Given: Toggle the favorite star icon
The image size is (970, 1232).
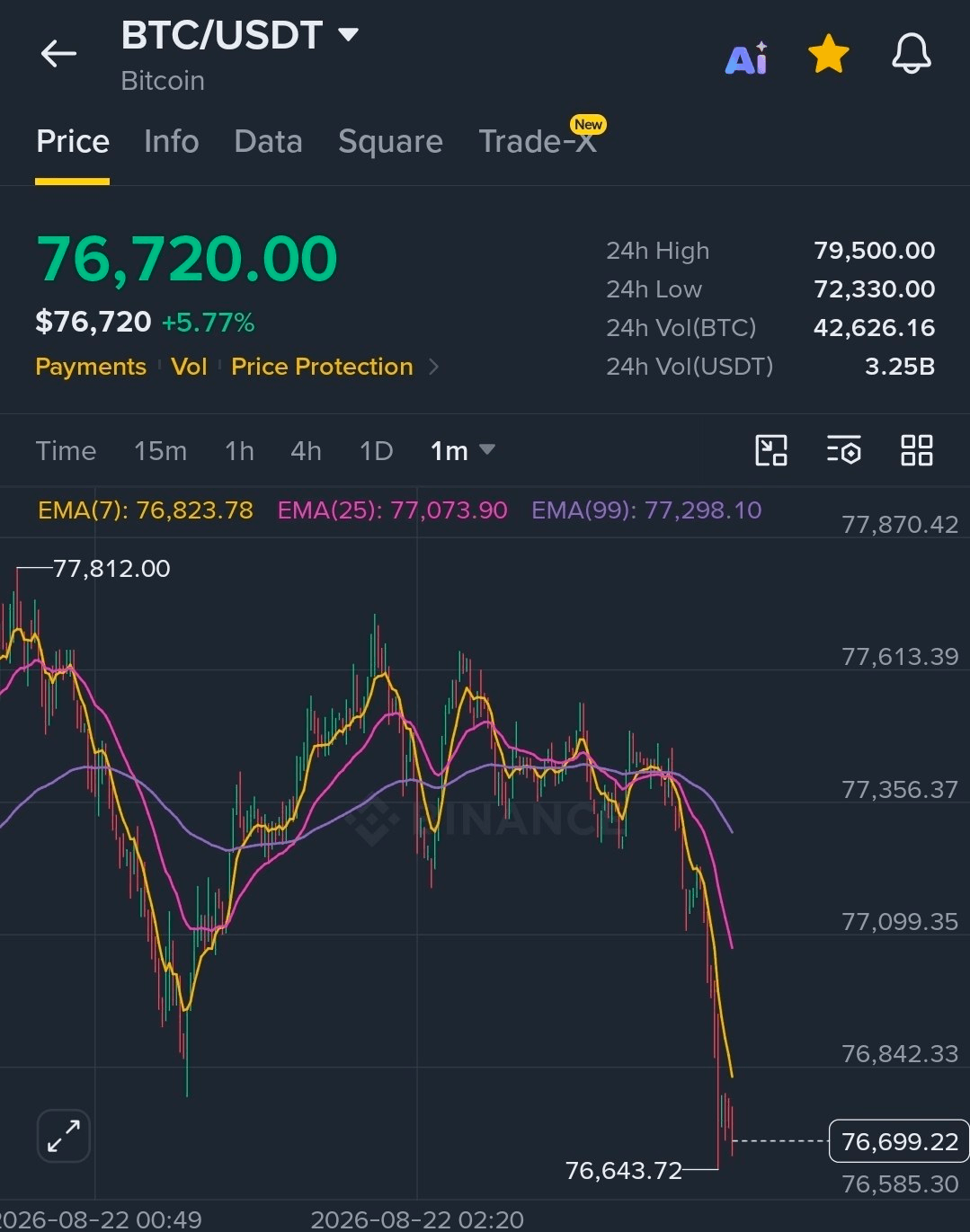Looking at the screenshot, I should pyautogui.click(x=828, y=54).
